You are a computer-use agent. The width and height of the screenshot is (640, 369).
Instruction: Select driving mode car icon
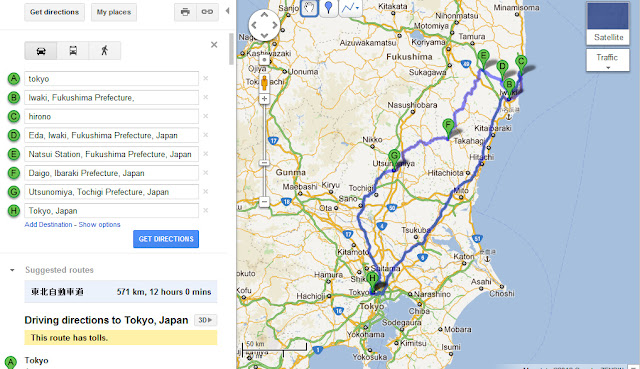pos(41,51)
